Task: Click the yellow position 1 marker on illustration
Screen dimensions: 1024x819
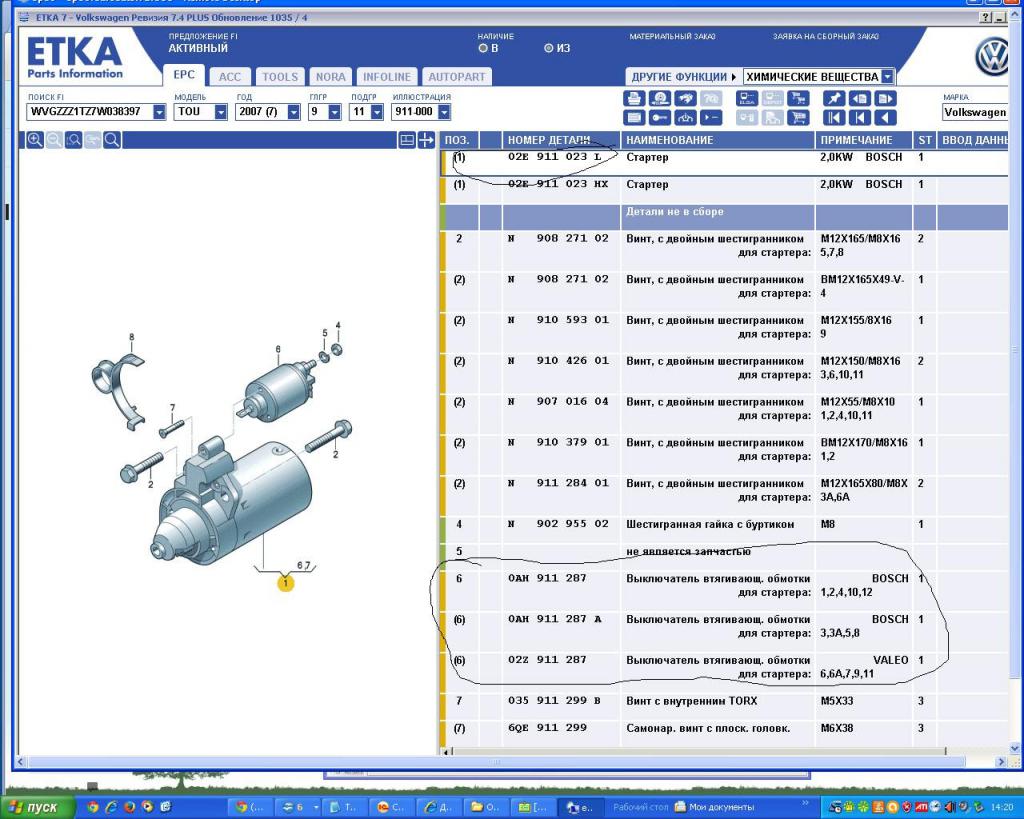Action: 285,582
